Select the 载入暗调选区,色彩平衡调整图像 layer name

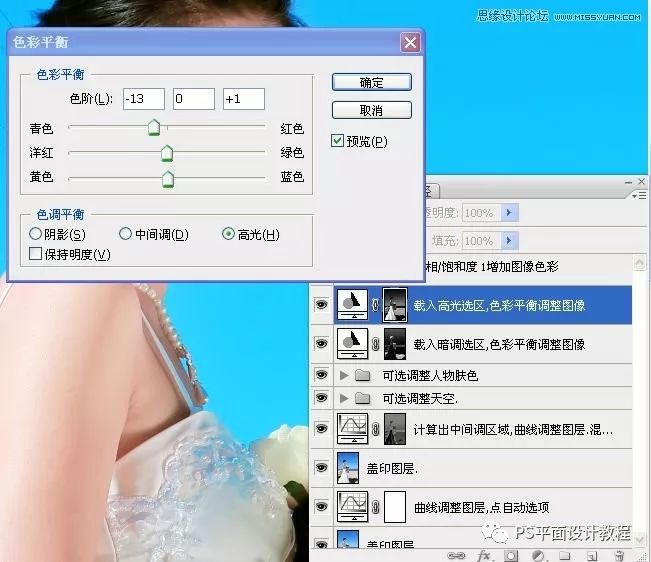pyautogui.click(x=499, y=344)
